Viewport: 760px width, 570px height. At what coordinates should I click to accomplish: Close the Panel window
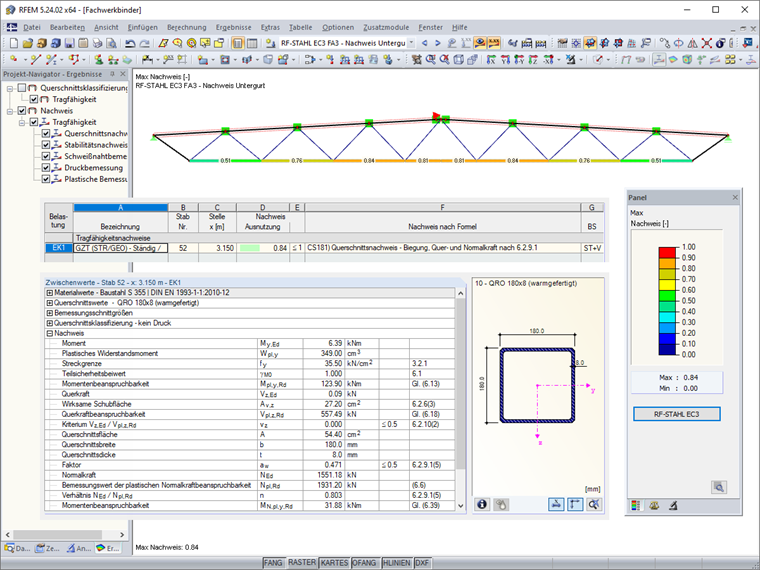click(x=735, y=197)
